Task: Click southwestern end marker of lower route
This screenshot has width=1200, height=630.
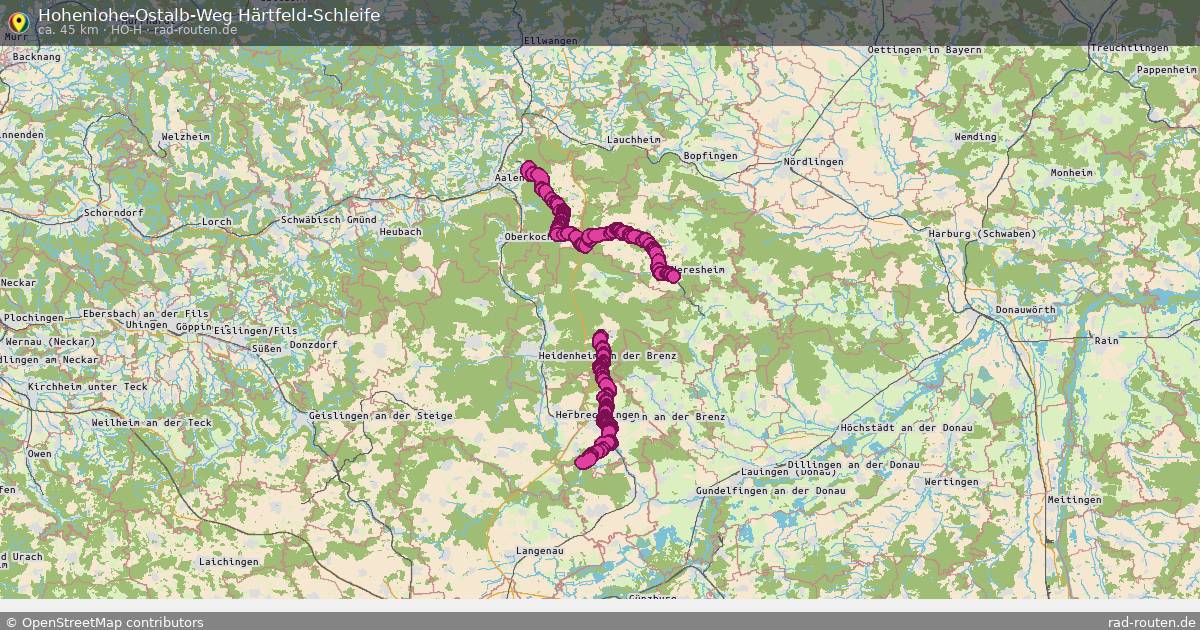Action: (581, 461)
